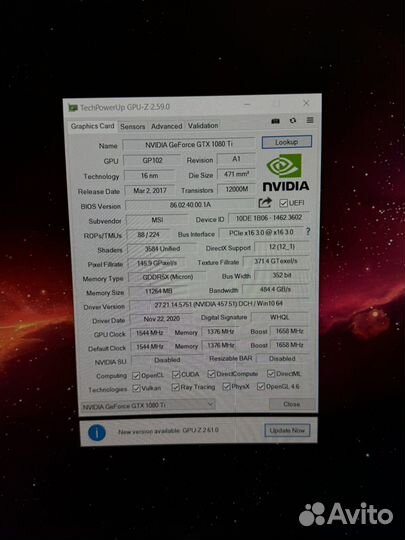Image resolution: width=405 pixels, height=540 pixels.
Task: Click the Bus Width value 352 bit
Action: click(282, 275)
